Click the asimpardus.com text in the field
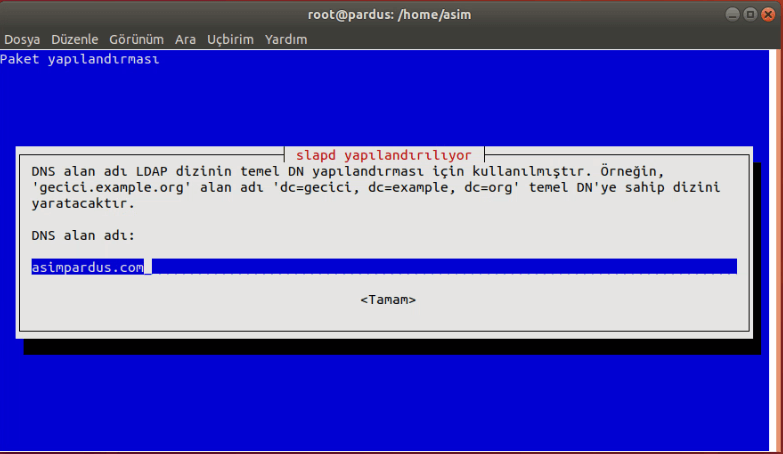 tap(87, 267)
